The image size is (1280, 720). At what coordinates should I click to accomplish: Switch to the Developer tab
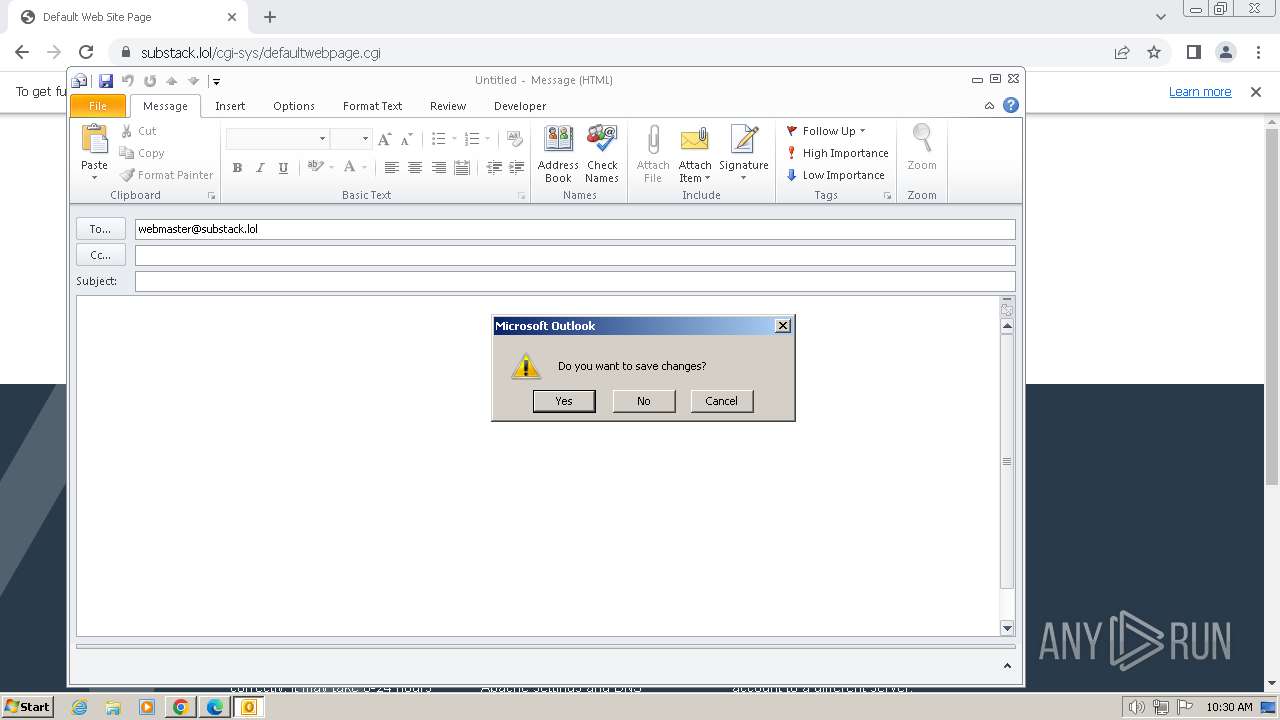click(520, 106)
